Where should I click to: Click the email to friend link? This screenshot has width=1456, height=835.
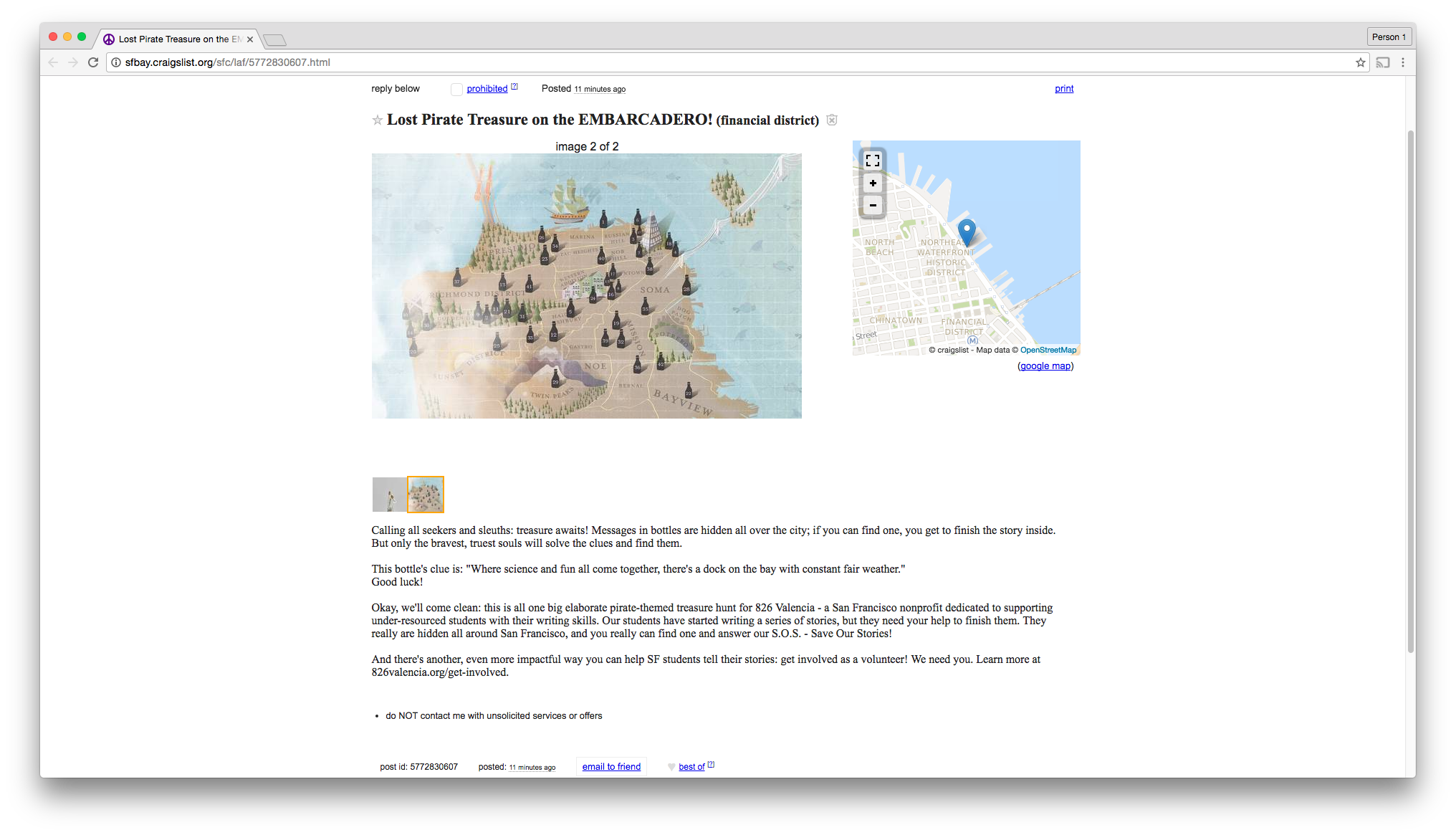(611, 767)
